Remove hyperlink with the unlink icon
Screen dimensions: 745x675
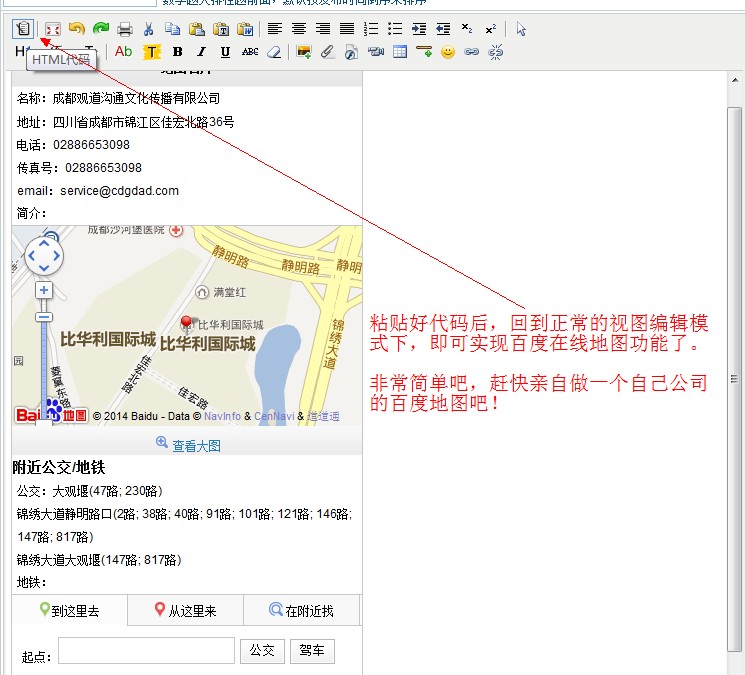coord(496,52)
